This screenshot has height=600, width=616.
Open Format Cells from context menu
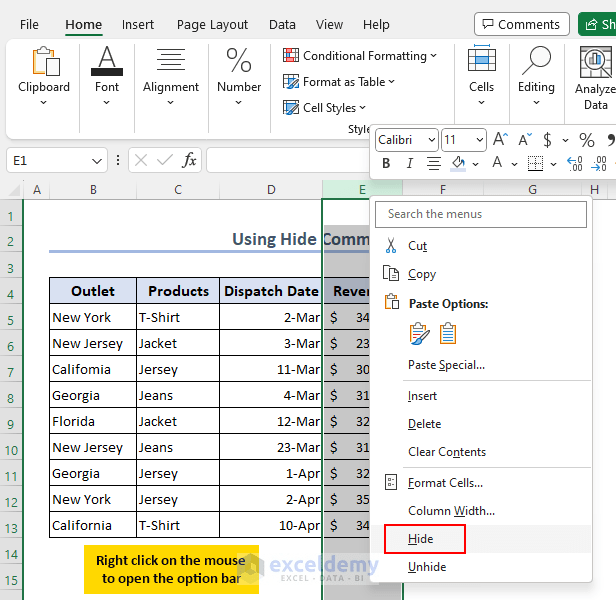481,483
